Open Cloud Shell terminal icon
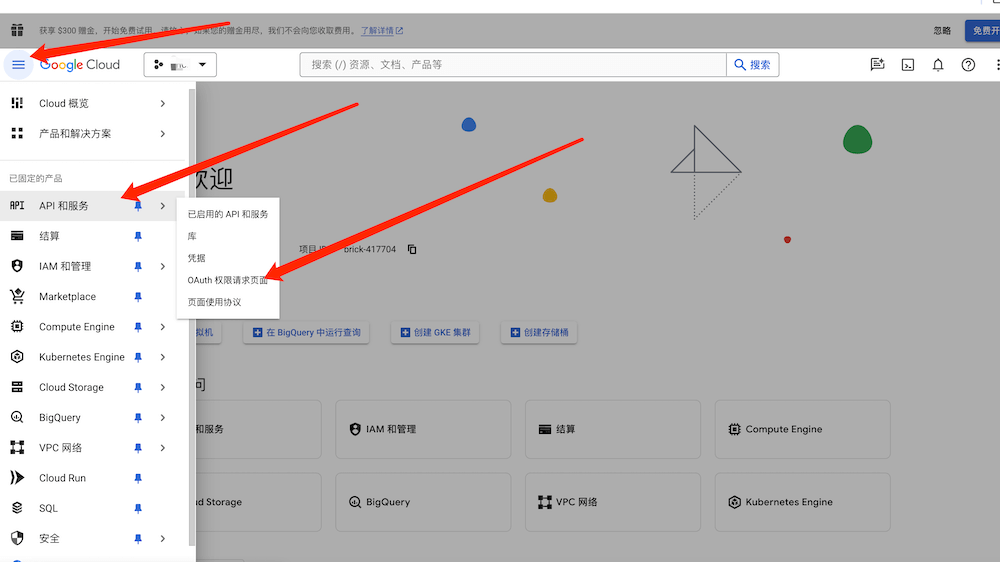 pyautogui.click(x=908, y=65)
